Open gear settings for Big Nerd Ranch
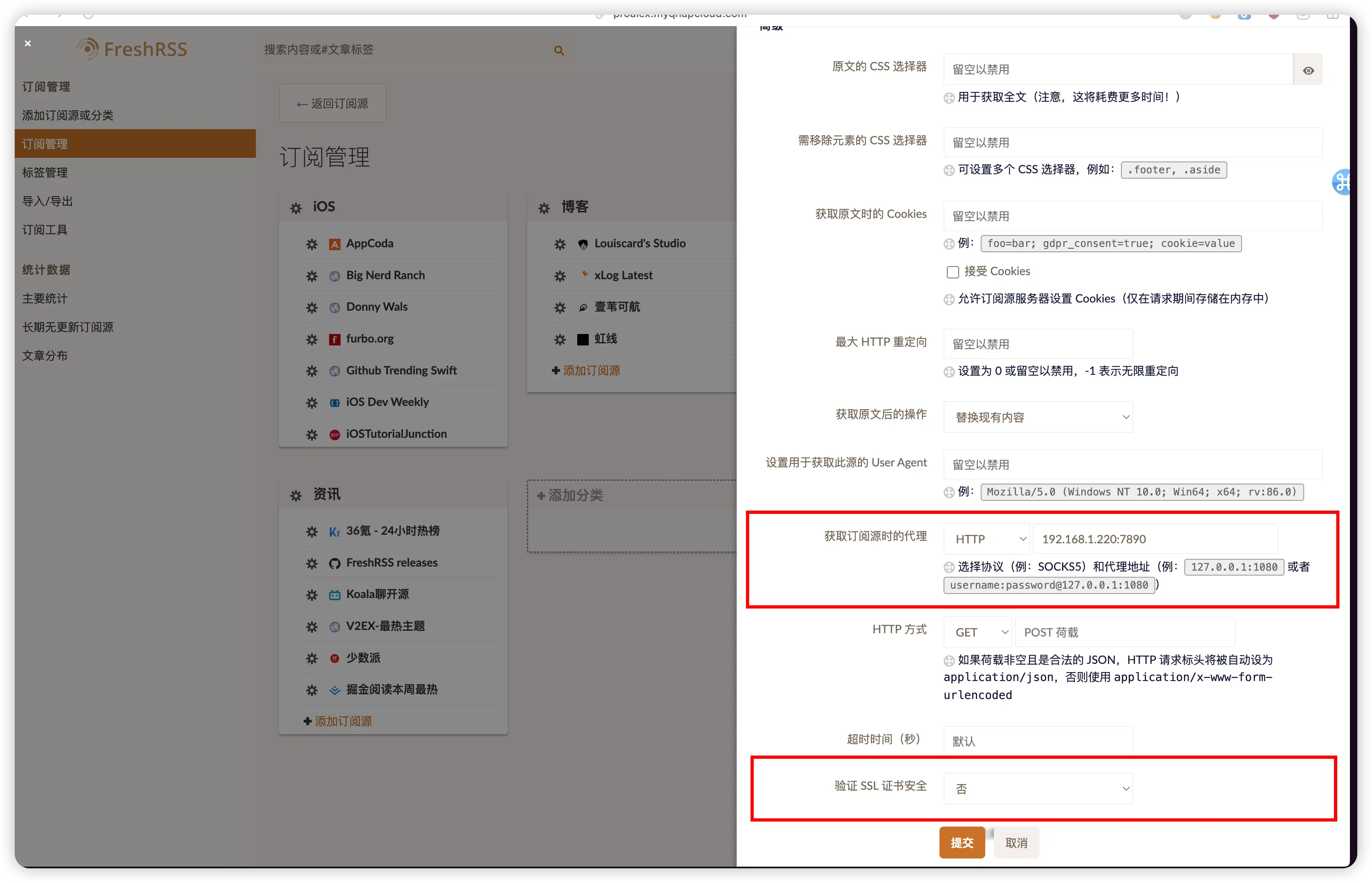This screenshot has height=883, width=1372. pos(312,276)
